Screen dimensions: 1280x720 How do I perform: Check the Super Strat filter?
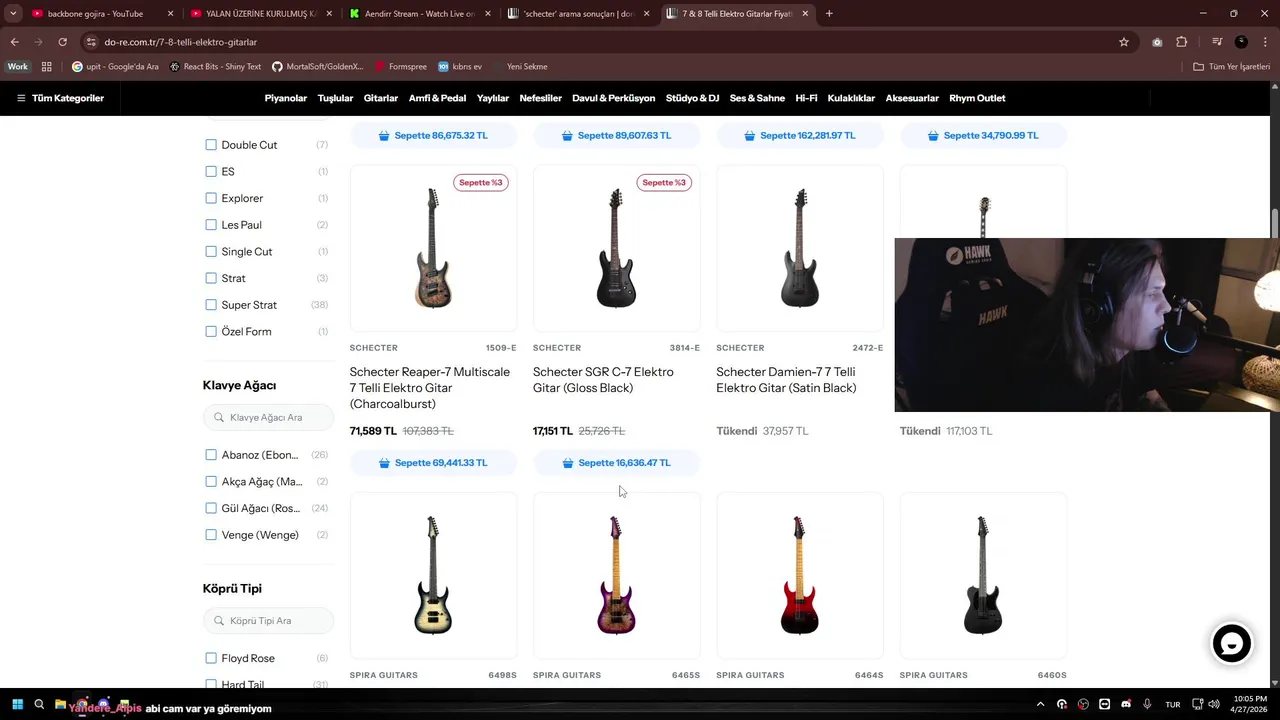click(211, 305)
